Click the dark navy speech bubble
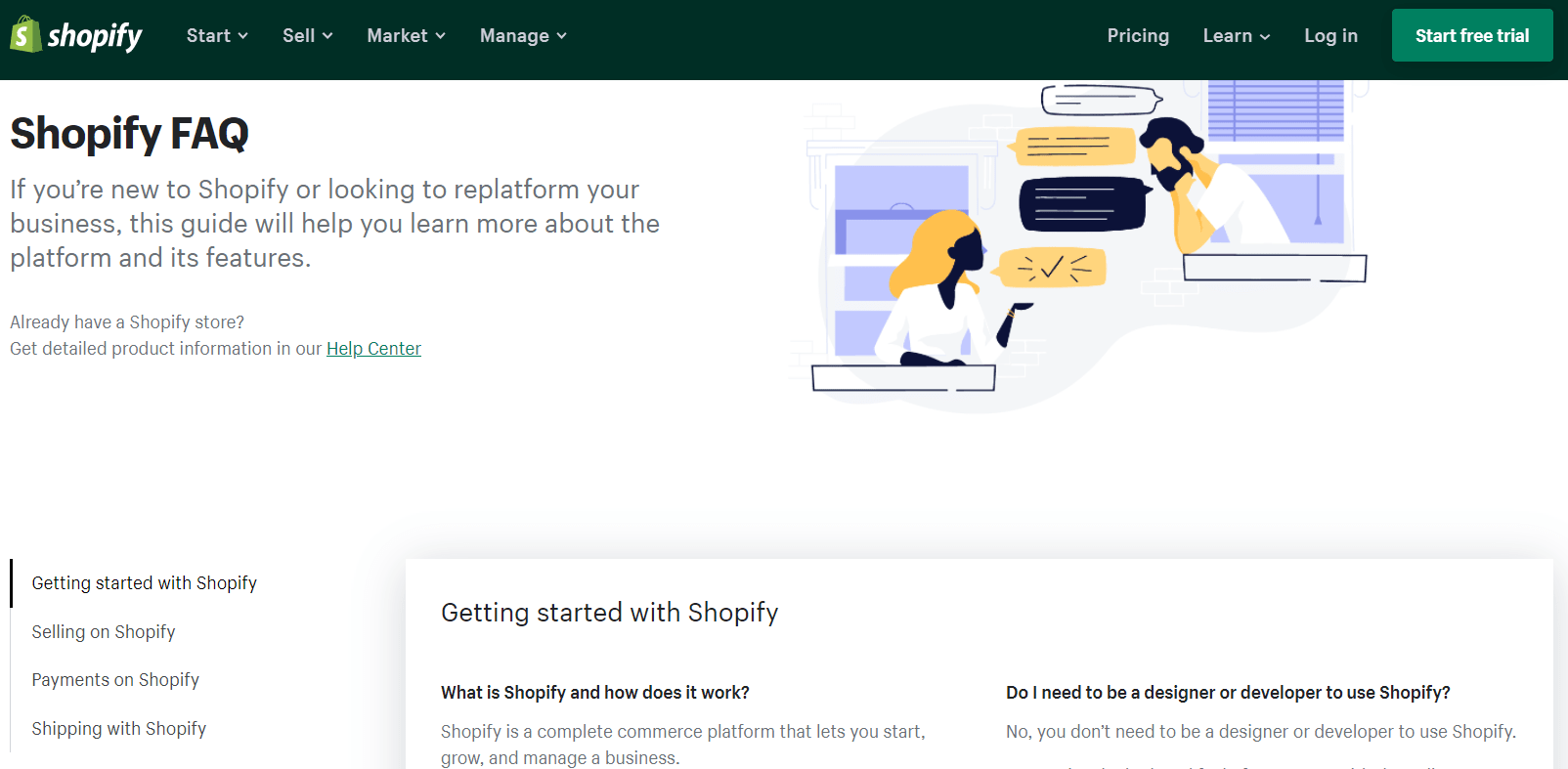 pos(1080,203)
